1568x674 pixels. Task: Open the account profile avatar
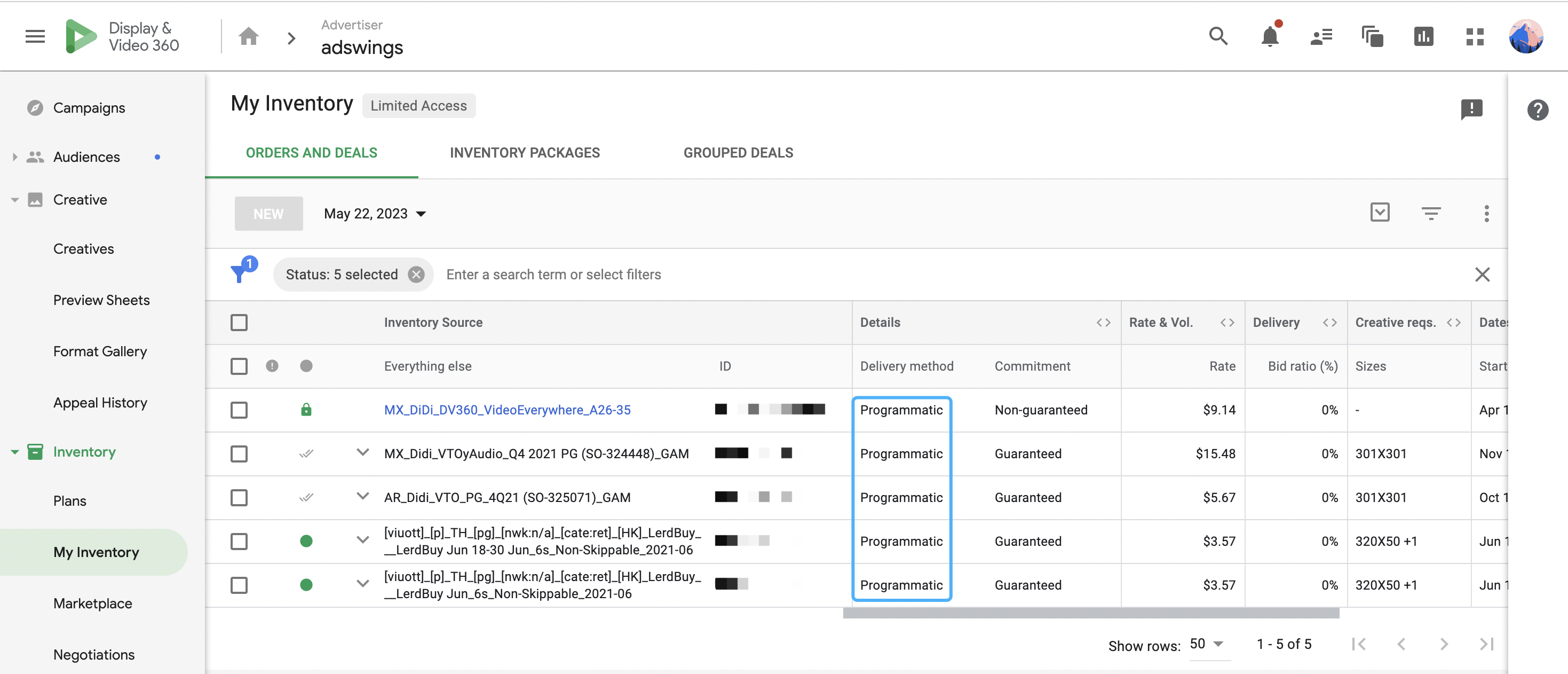click(1526, 36)
